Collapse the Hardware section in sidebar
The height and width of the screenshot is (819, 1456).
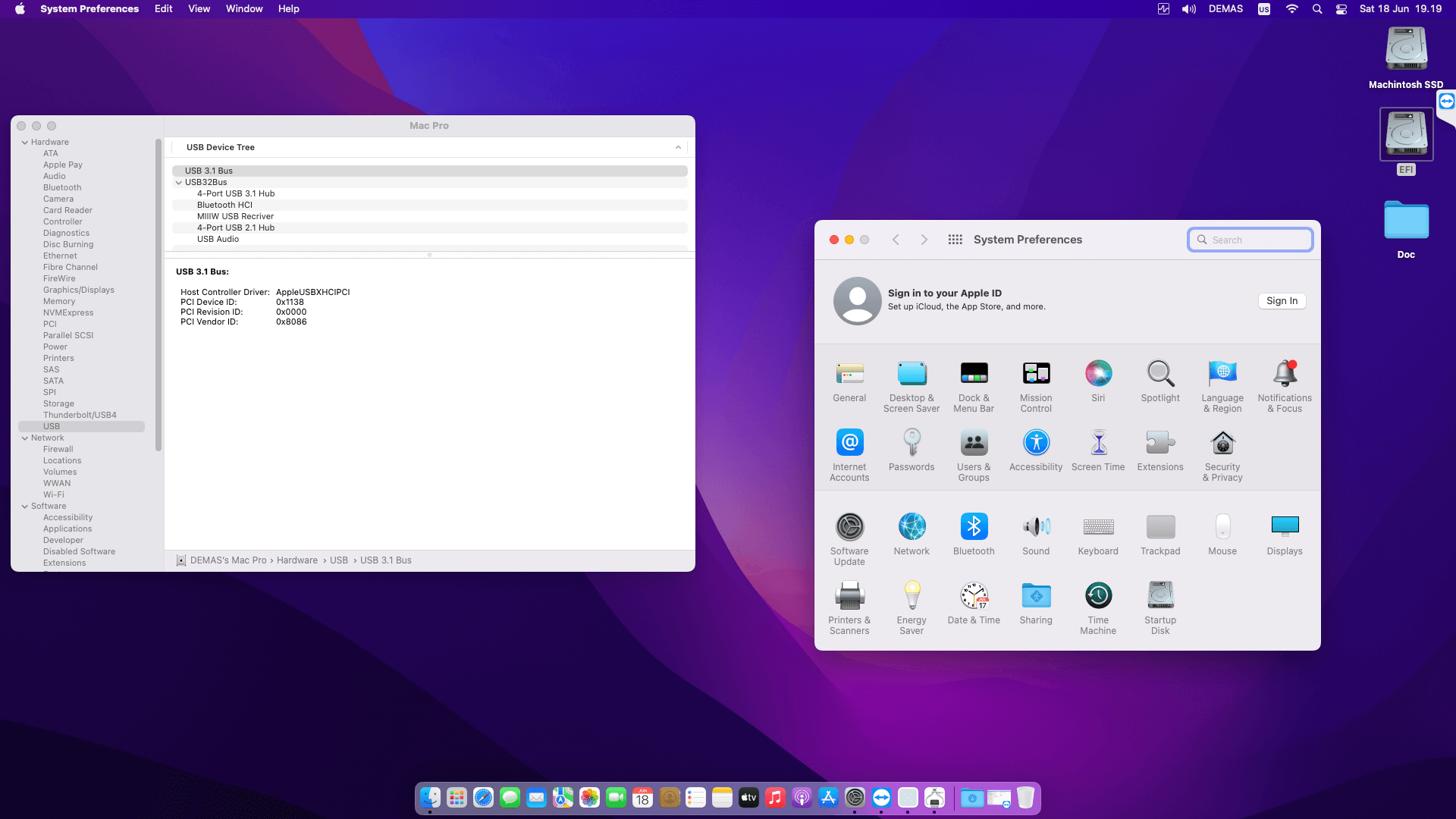pos(25,143)
